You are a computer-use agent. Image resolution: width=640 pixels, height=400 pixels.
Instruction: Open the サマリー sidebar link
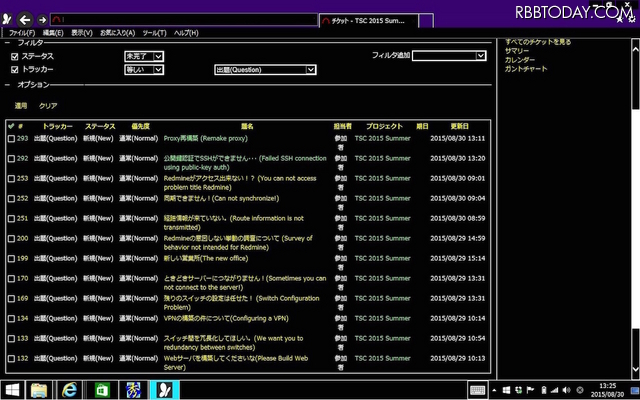click(x=517, y=51)
